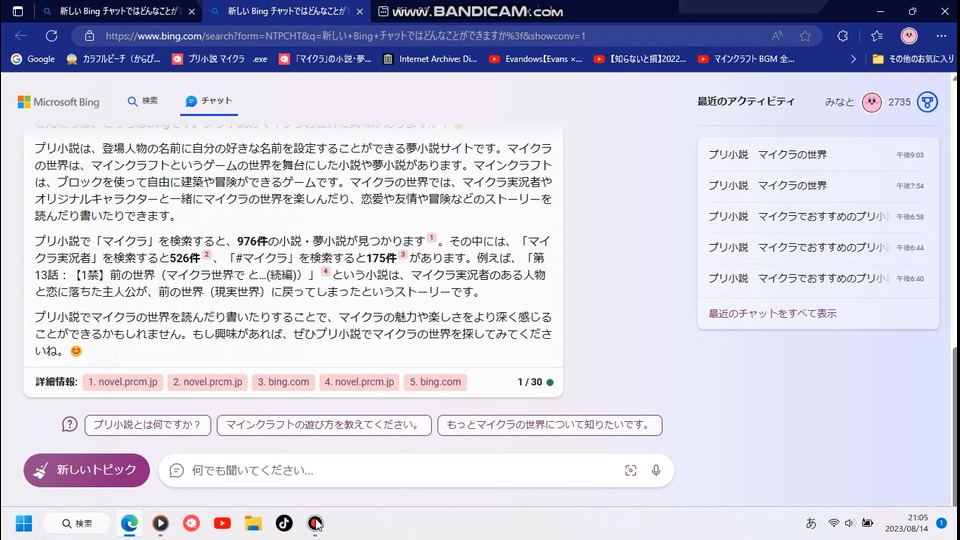The height and width of the screenshot is (540, 960).
Task: Open YouTube app on taskbar
Action: [x=222, y=523]
